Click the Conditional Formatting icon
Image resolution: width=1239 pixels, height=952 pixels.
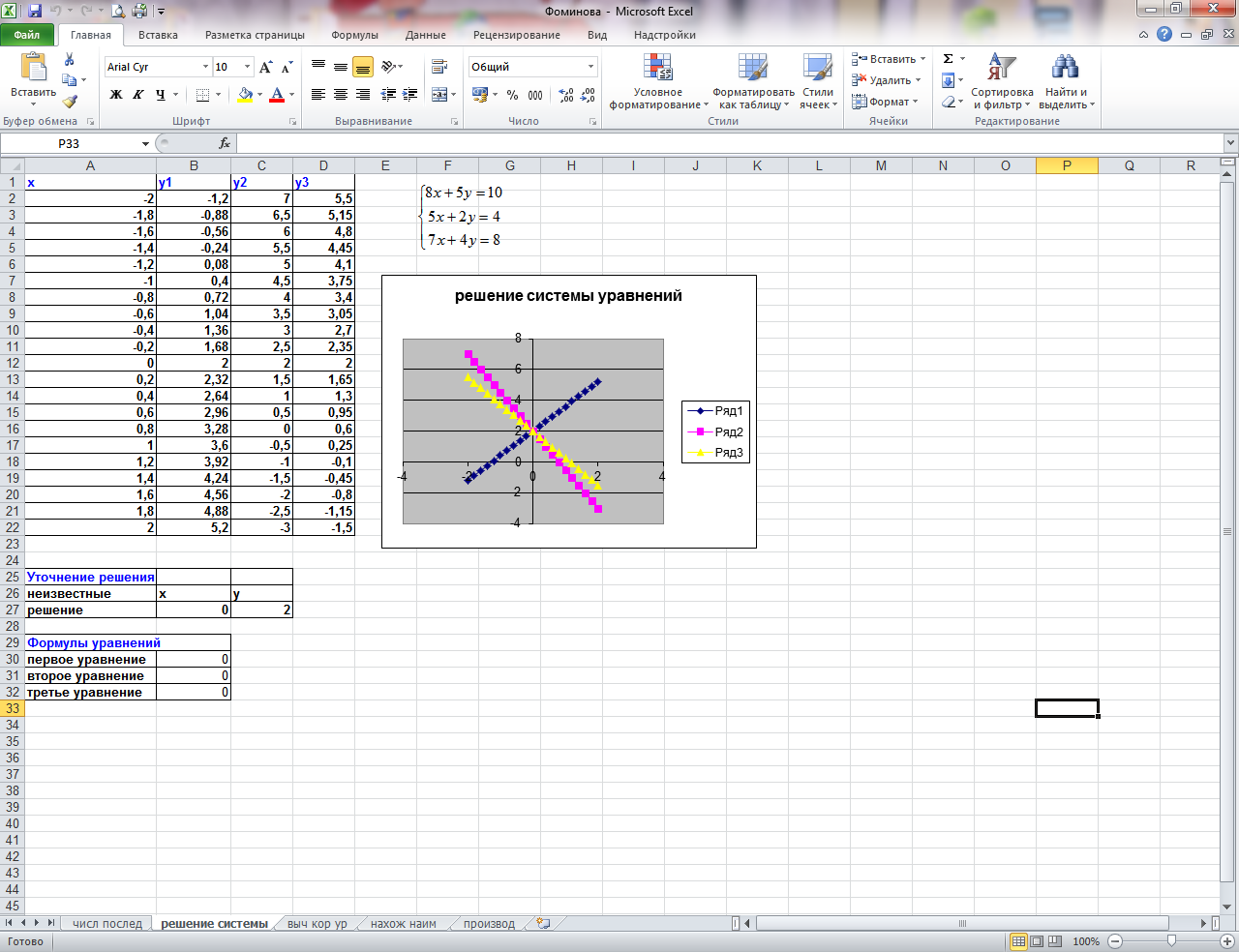(657, 67)
